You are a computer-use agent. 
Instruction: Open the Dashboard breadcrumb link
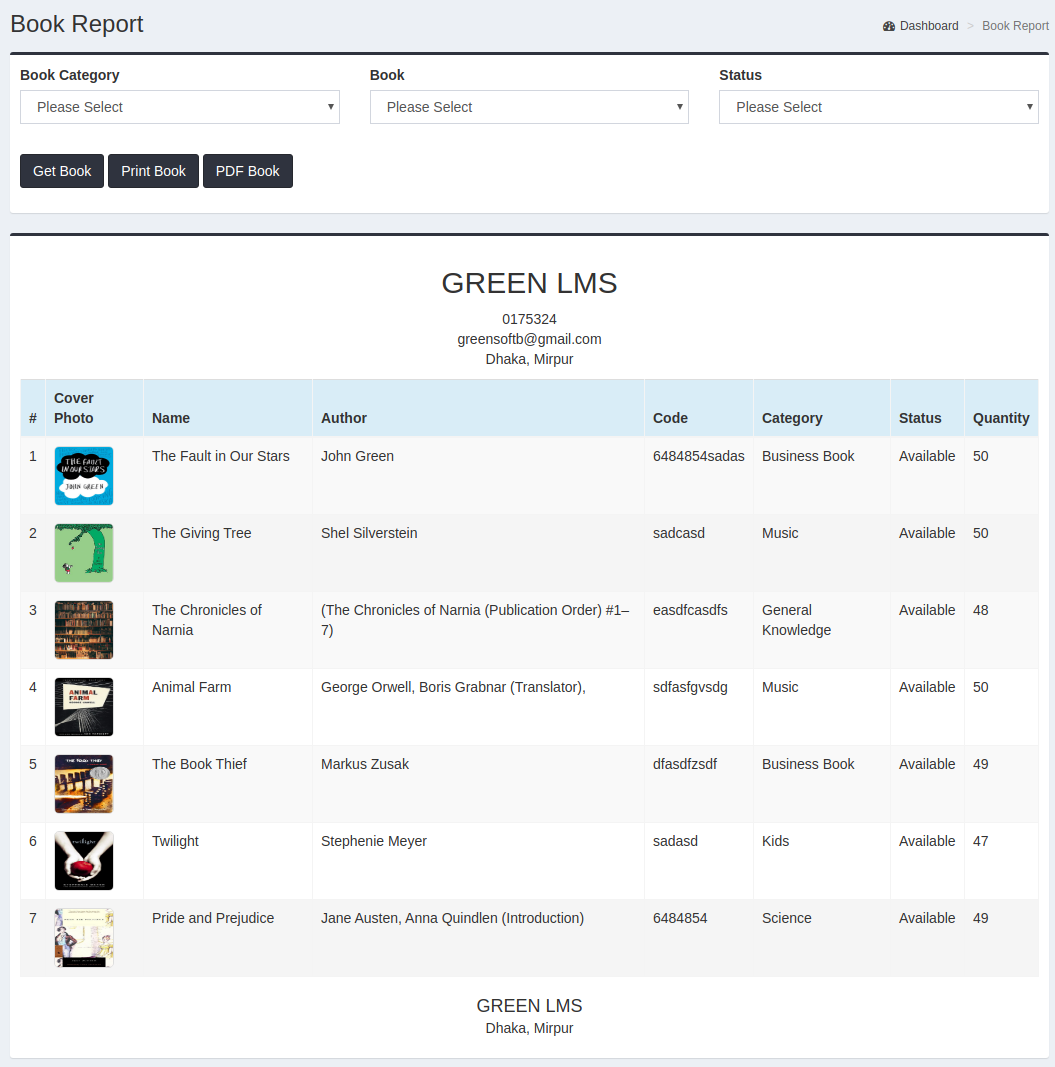point(928,25)
